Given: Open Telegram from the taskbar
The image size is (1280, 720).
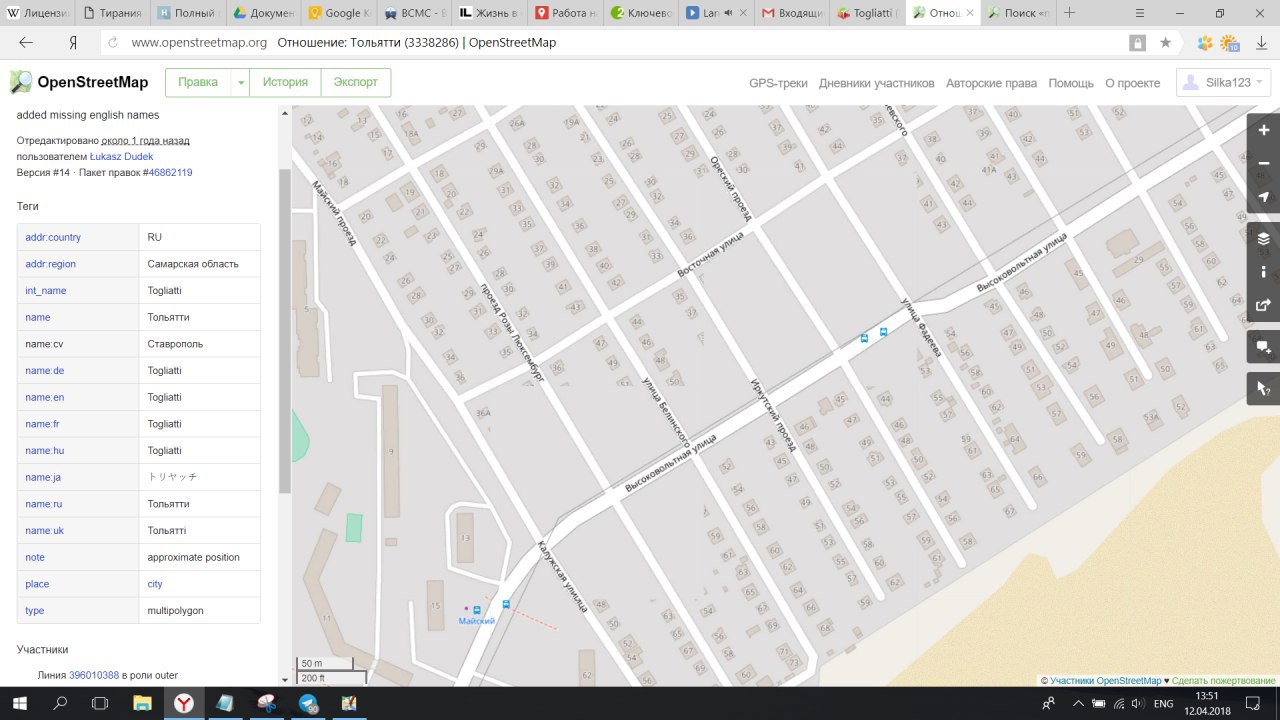Looking at the screenshot, I should [x=308, y=703].
